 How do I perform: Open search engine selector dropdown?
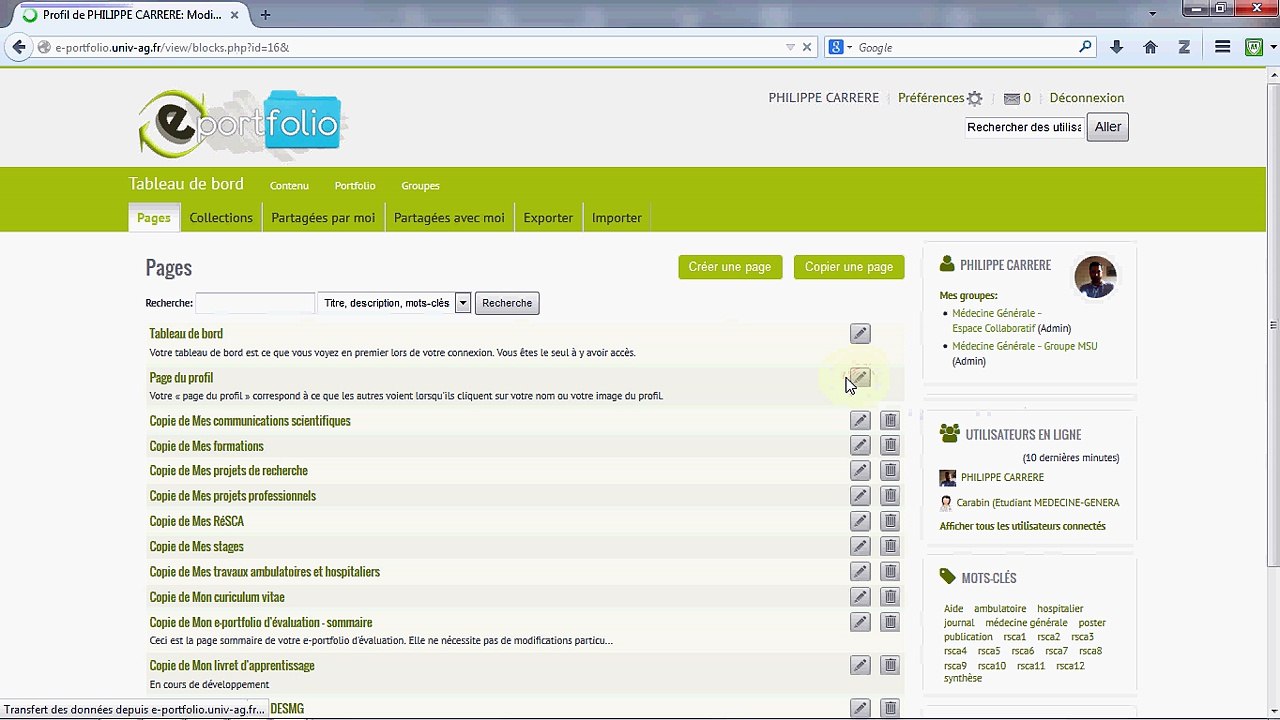click(x=840, y=47)
